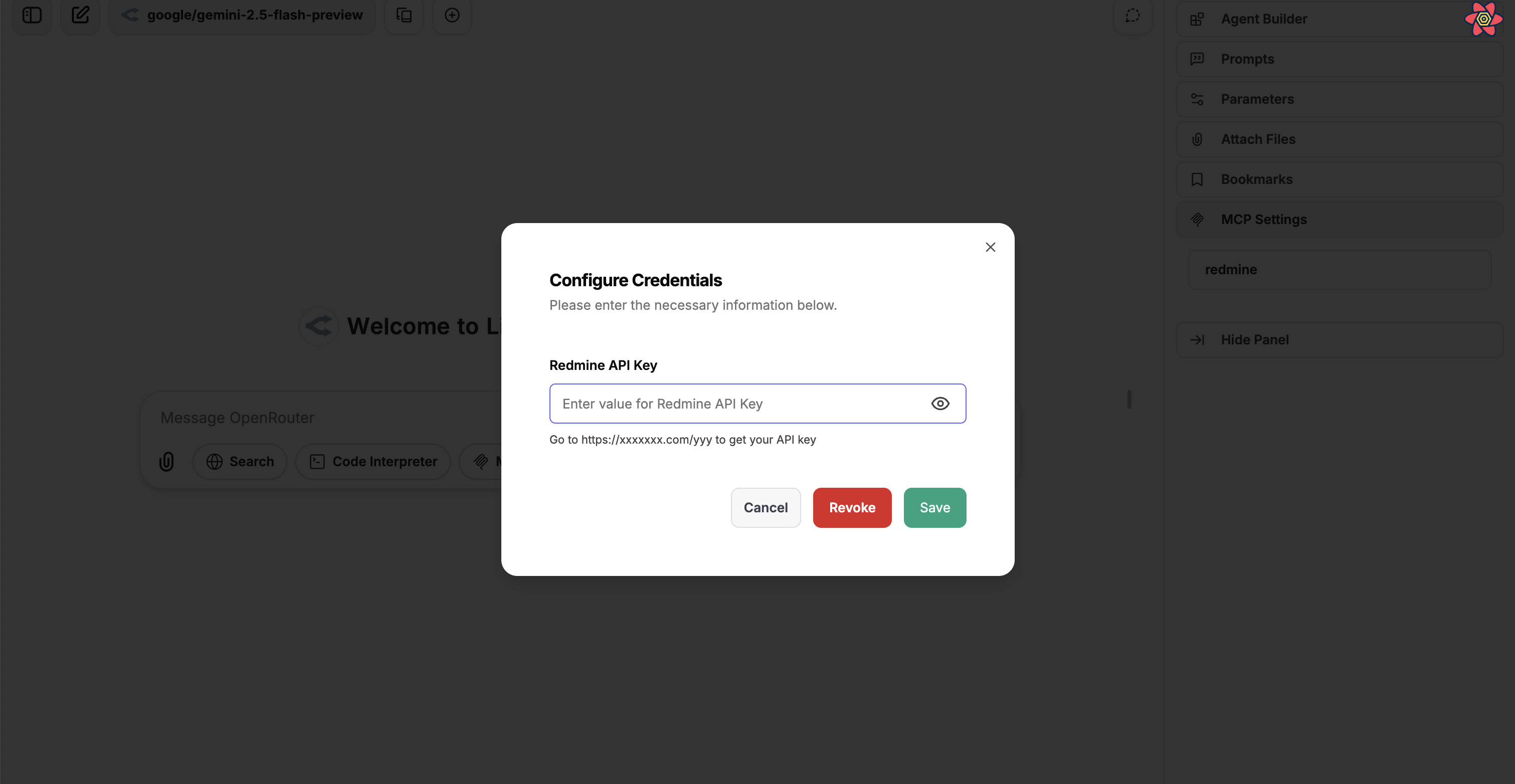Click the Attach Files paperclip icon in the side panel
Viewport: 1515px width, 784px height.
point(1197,139)
